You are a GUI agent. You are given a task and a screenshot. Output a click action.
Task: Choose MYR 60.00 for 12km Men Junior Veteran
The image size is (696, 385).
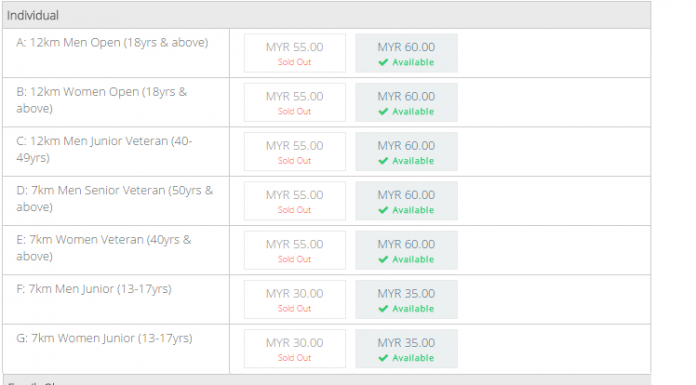[x=406, y=152]
